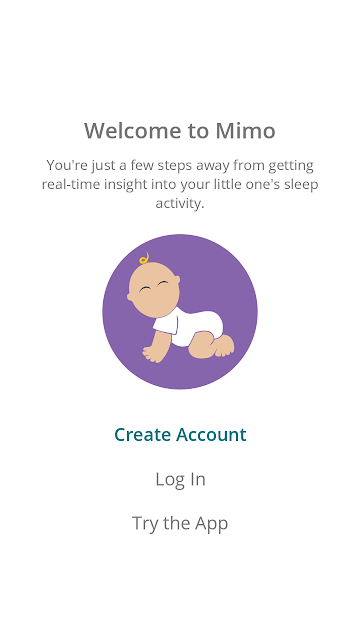Image resolution: width=360 pixels, height=640 pixels.
Task: Tap the baby's yellow hair curl
Action: [x=144, y=258]
